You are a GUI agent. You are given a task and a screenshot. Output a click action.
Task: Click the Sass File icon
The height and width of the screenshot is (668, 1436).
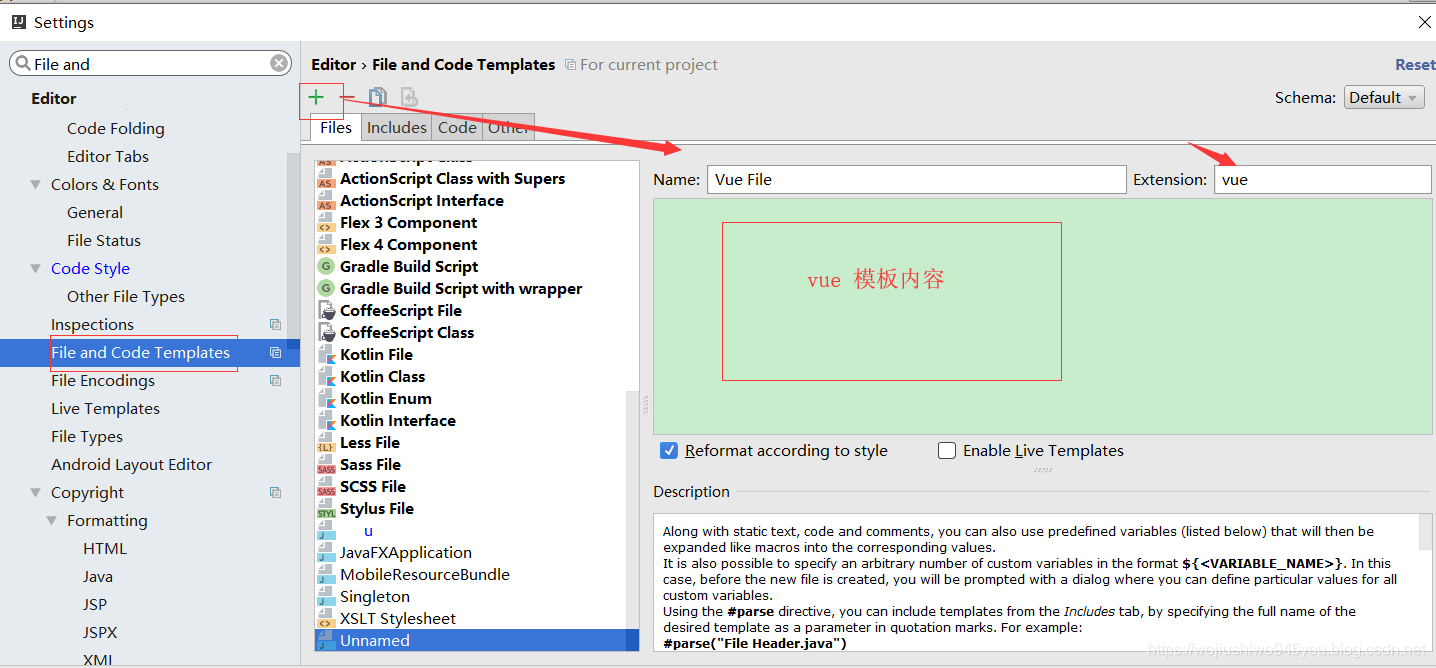tap(326, 464)
